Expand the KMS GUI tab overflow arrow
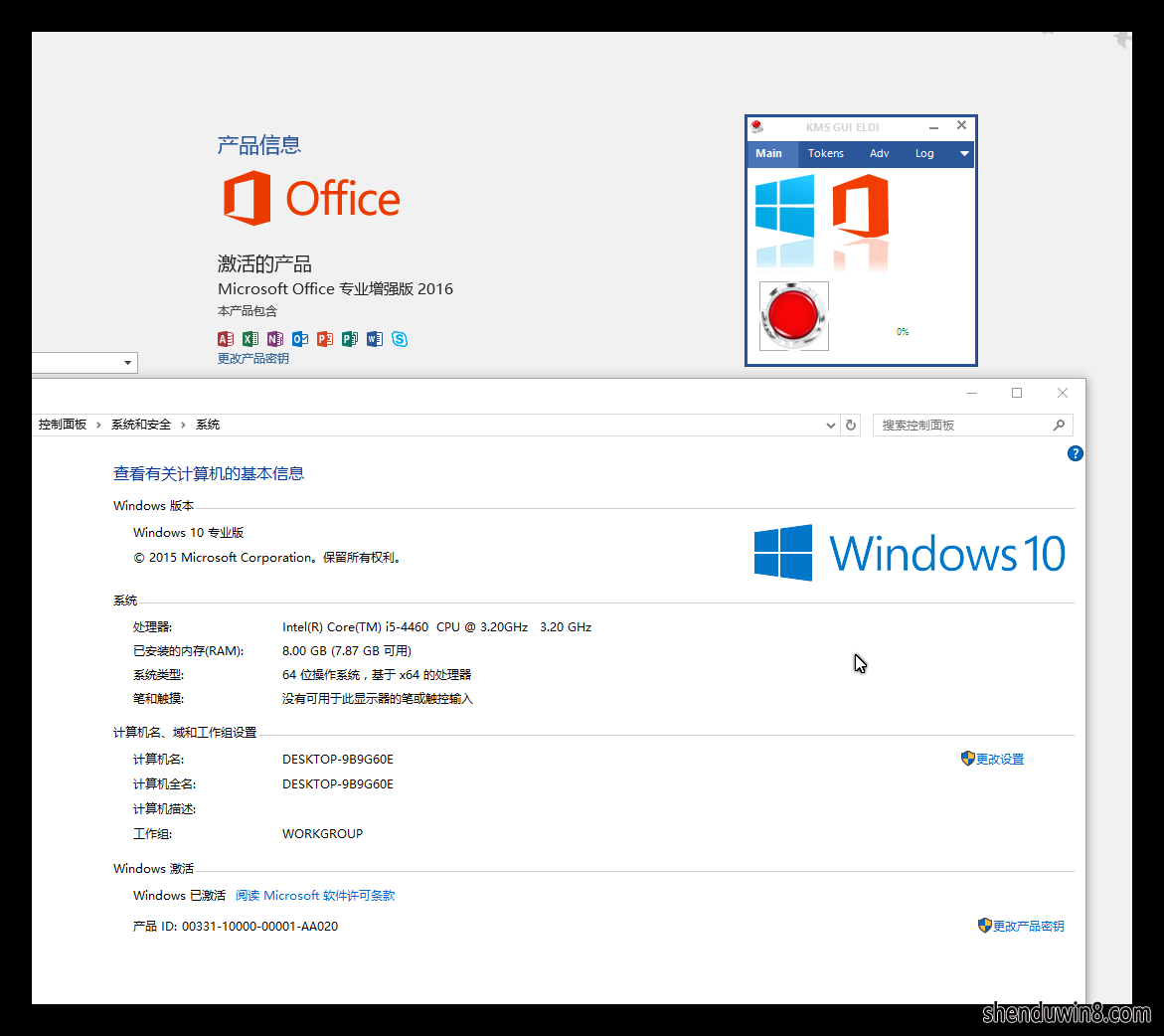Viewport: 1164px width, 1036px height. pos(964,154)
